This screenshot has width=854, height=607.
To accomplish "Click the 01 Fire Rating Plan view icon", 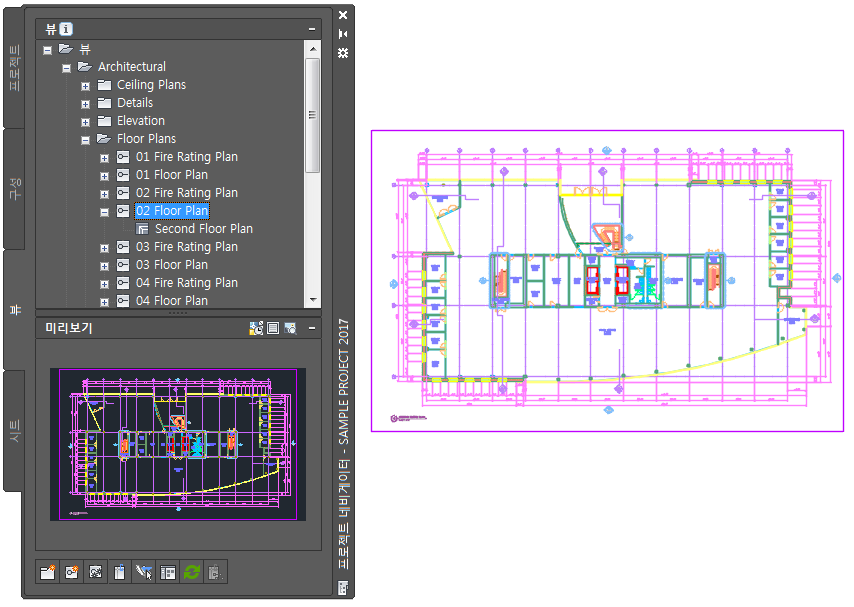I will coord(123,157).
